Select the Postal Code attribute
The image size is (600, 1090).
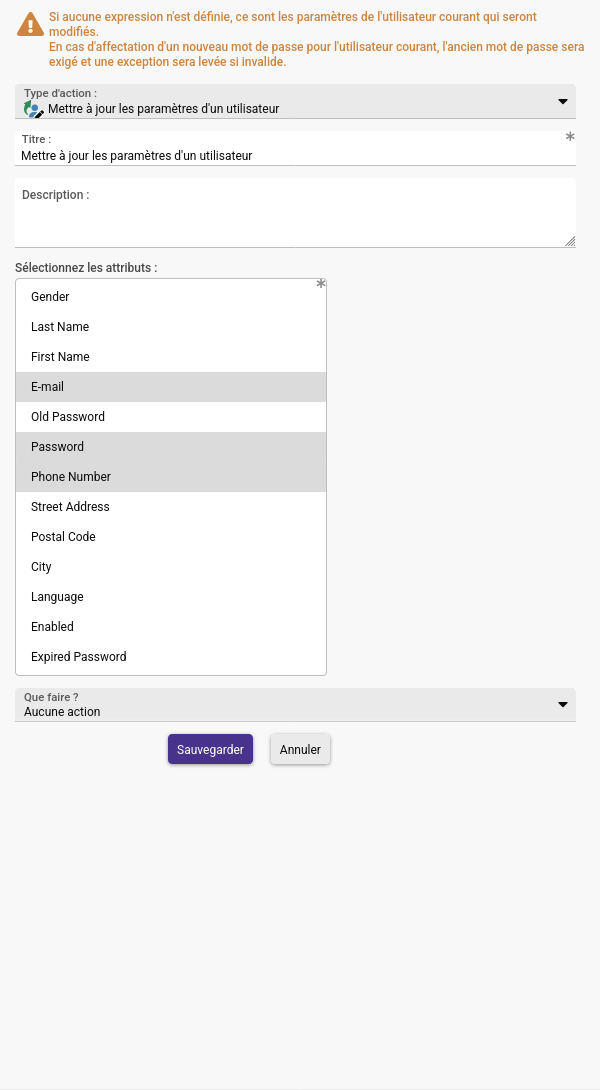[x=170, y=537]
